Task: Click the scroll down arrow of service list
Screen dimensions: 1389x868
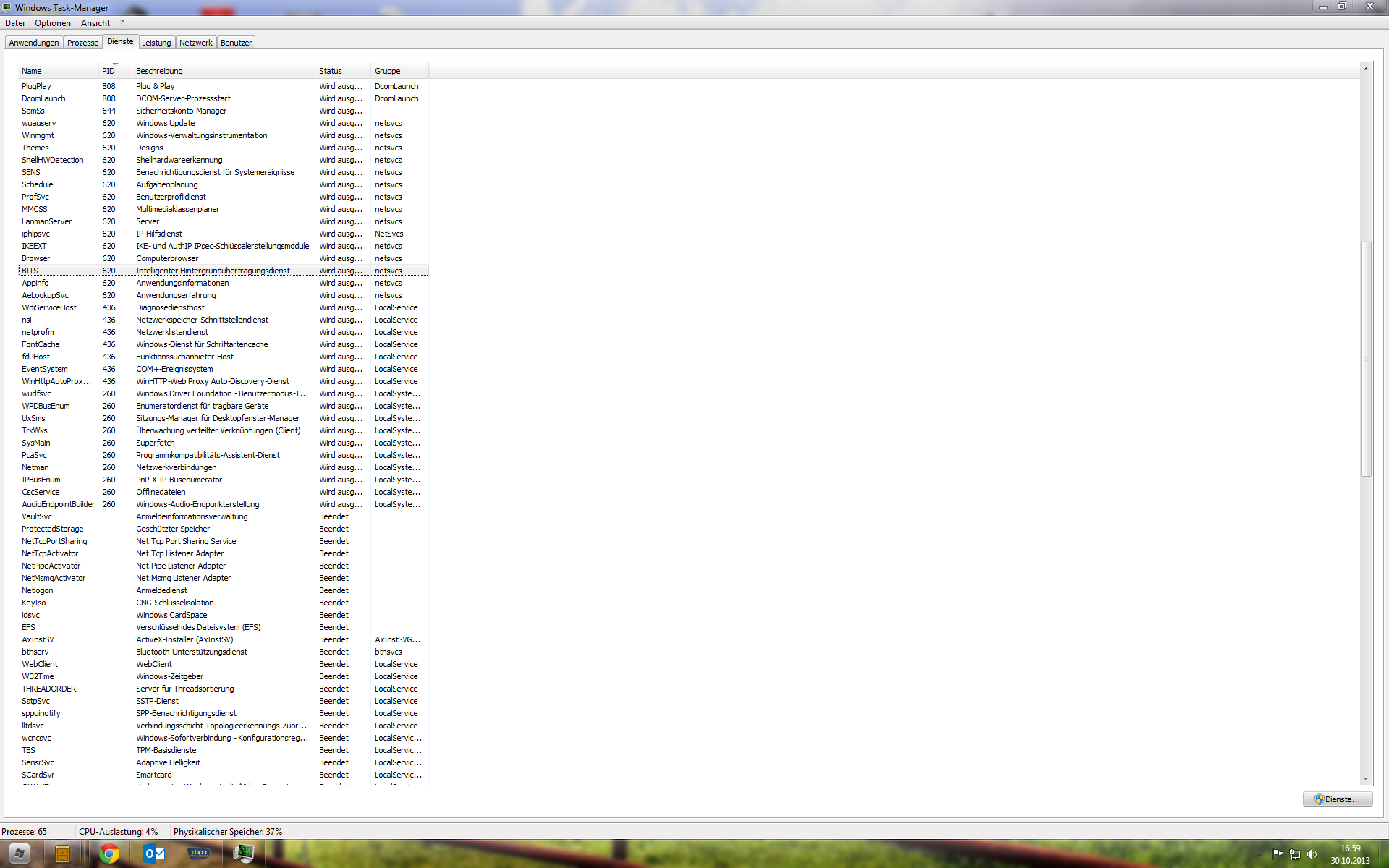Action: coord(1366,779)
